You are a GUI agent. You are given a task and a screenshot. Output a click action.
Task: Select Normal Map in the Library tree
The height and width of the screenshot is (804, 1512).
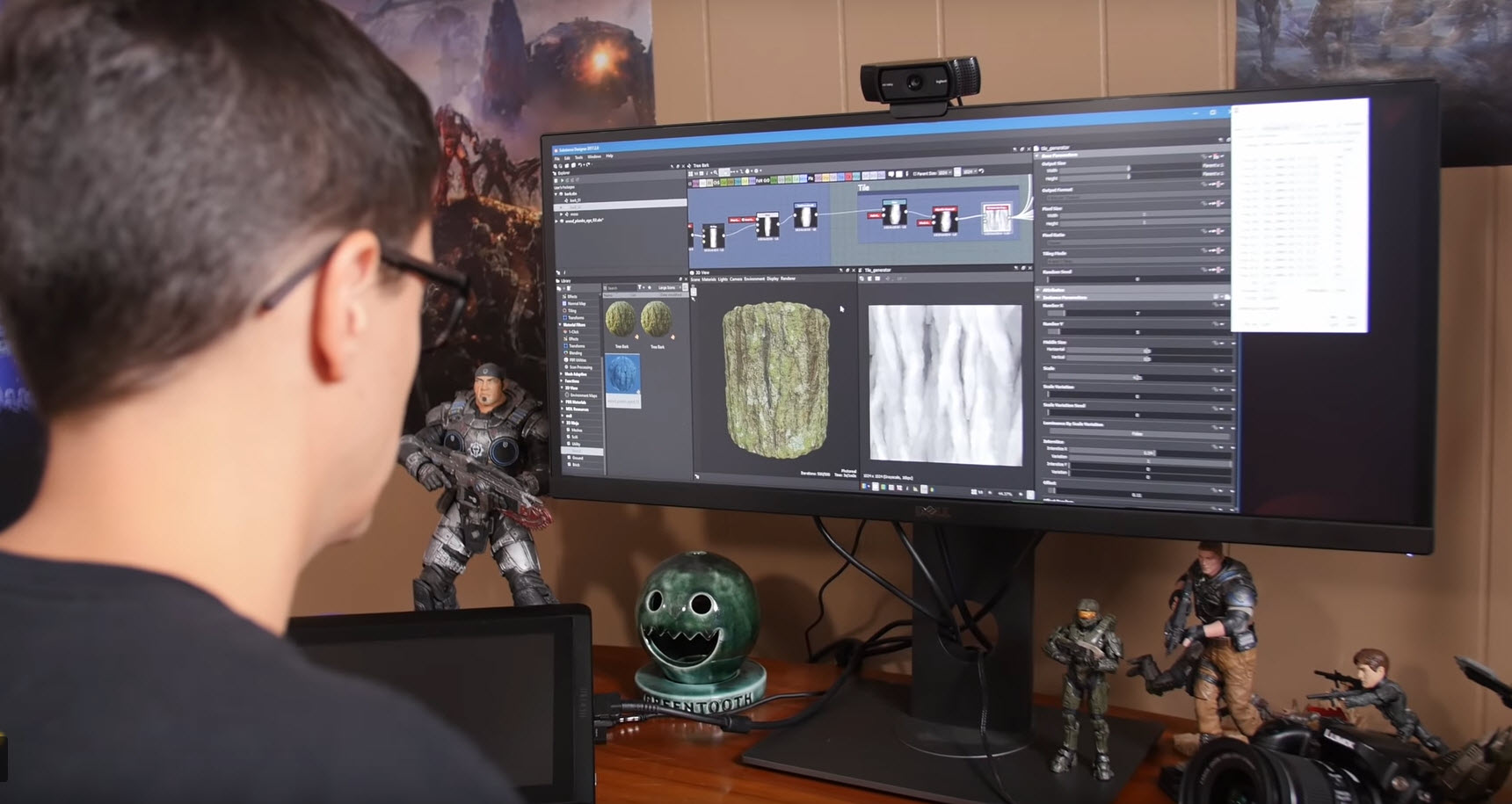coord(577,304)
